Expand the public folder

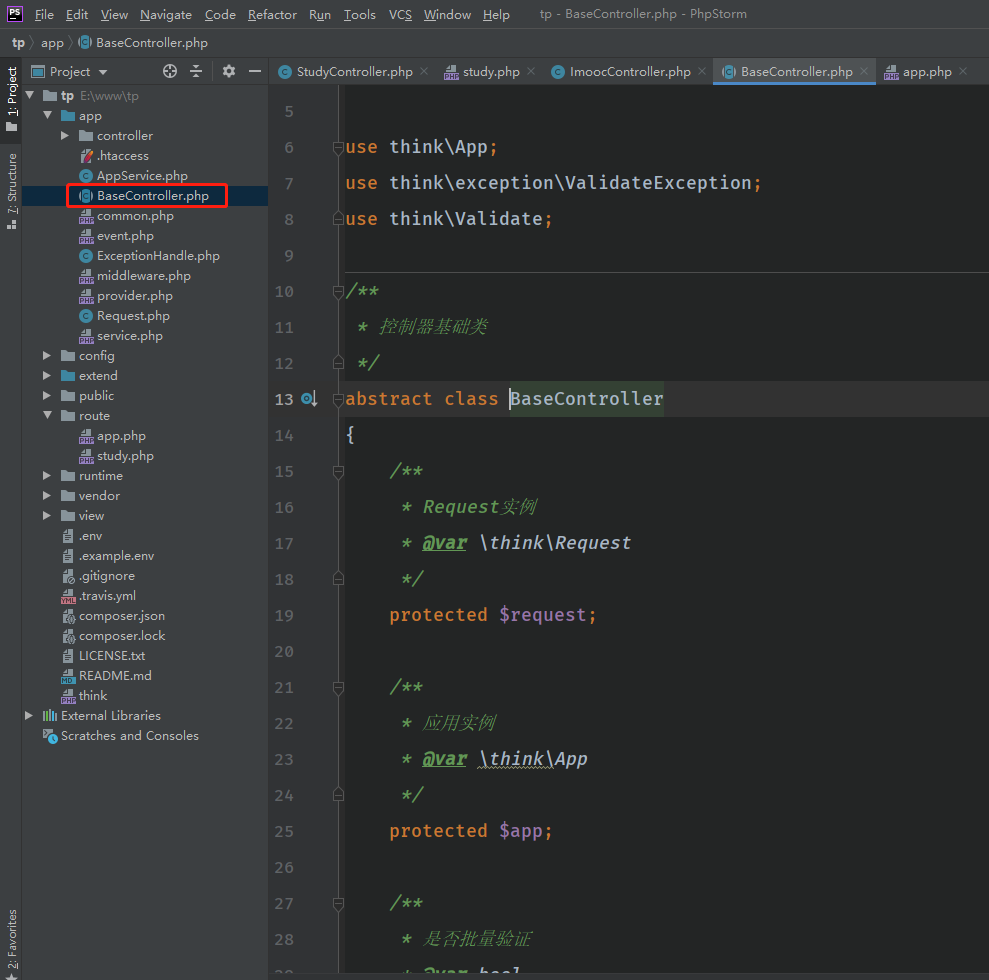tap(47, 395)
